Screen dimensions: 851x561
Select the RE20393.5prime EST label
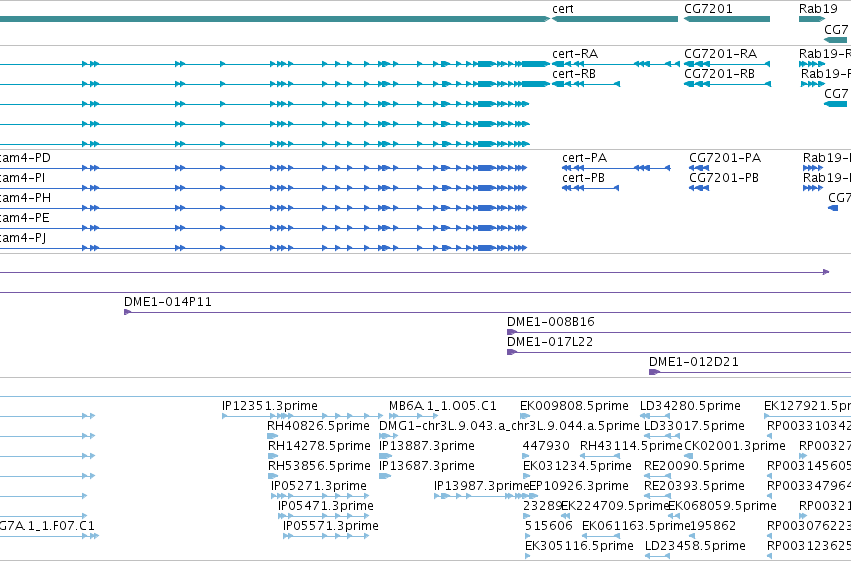point(694,486)
